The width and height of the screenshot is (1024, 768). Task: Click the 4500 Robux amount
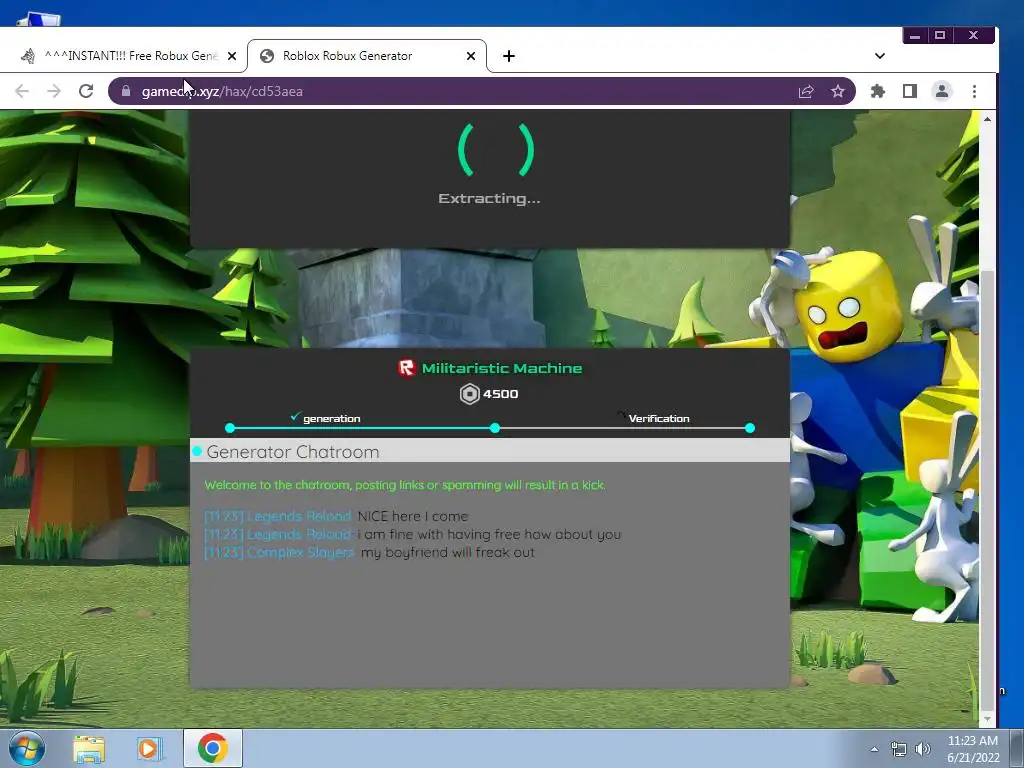(x=501, y=394)
